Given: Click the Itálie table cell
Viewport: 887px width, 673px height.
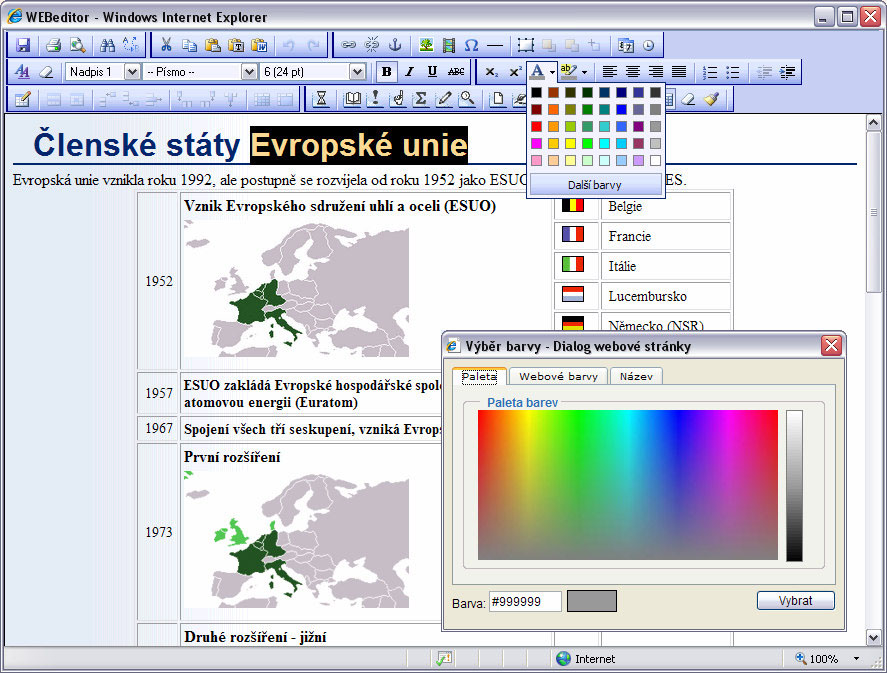Looking at the screenshot, I should (x=665, y=266).
